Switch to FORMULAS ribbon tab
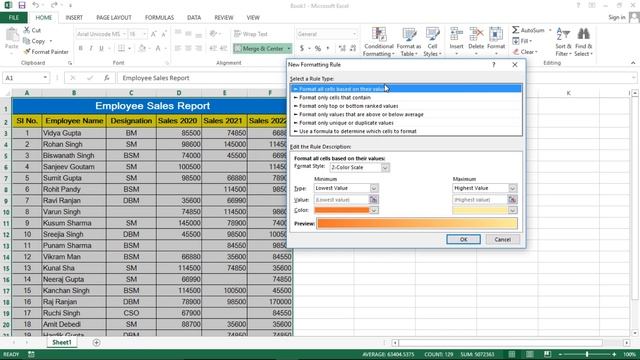This screenshot has width=640, height=360. [x=159, y=18]
